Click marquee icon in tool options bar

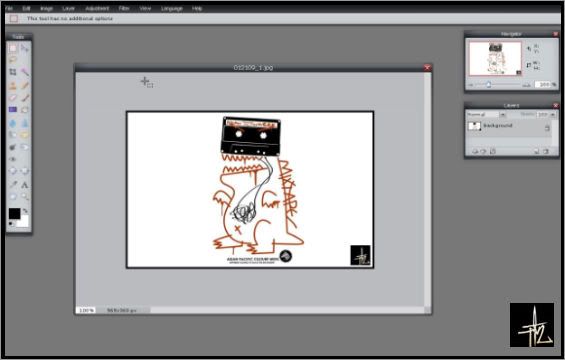pyautogui.click(x=14, y=18)
